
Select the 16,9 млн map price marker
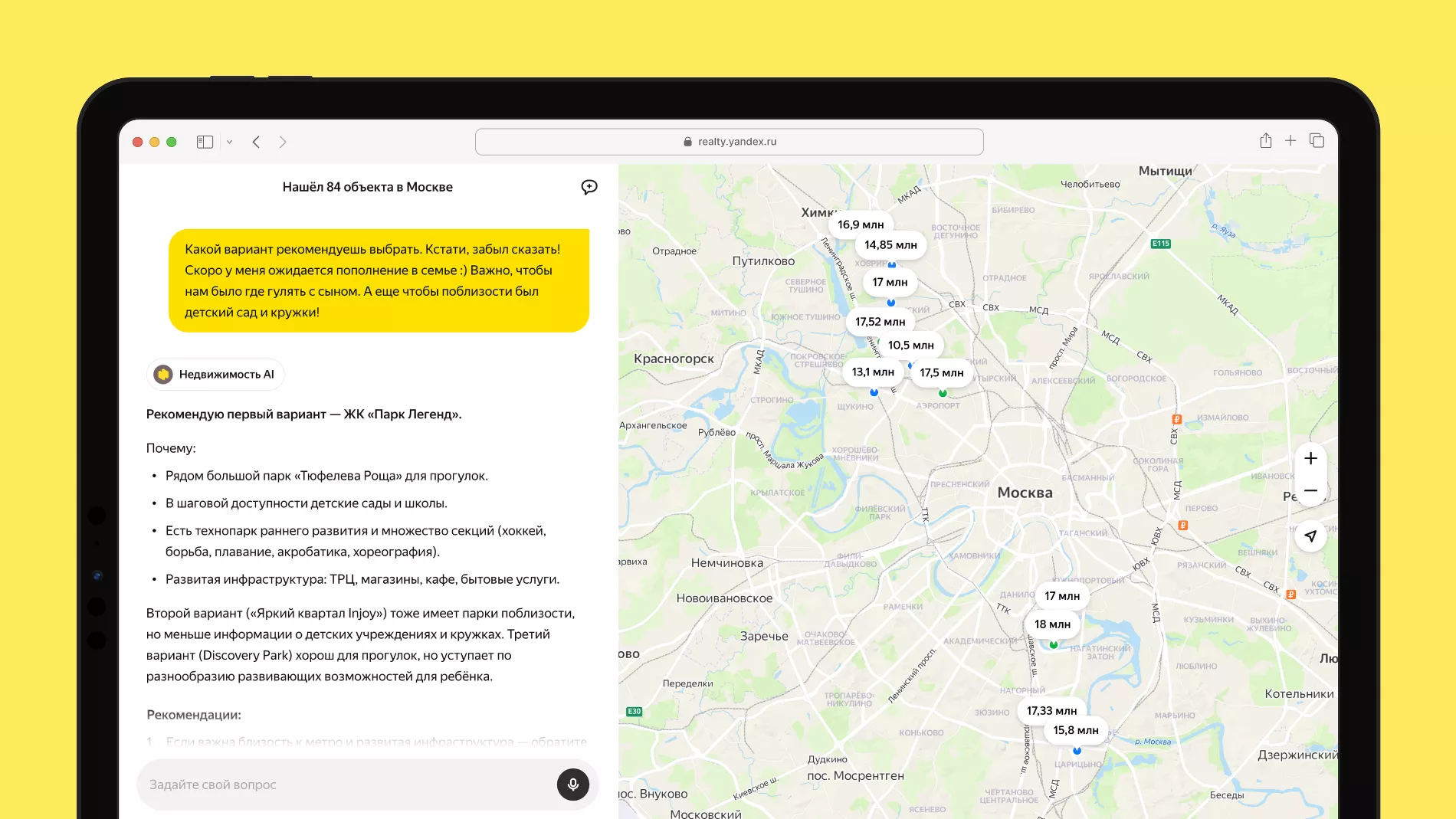pos(860,224)
